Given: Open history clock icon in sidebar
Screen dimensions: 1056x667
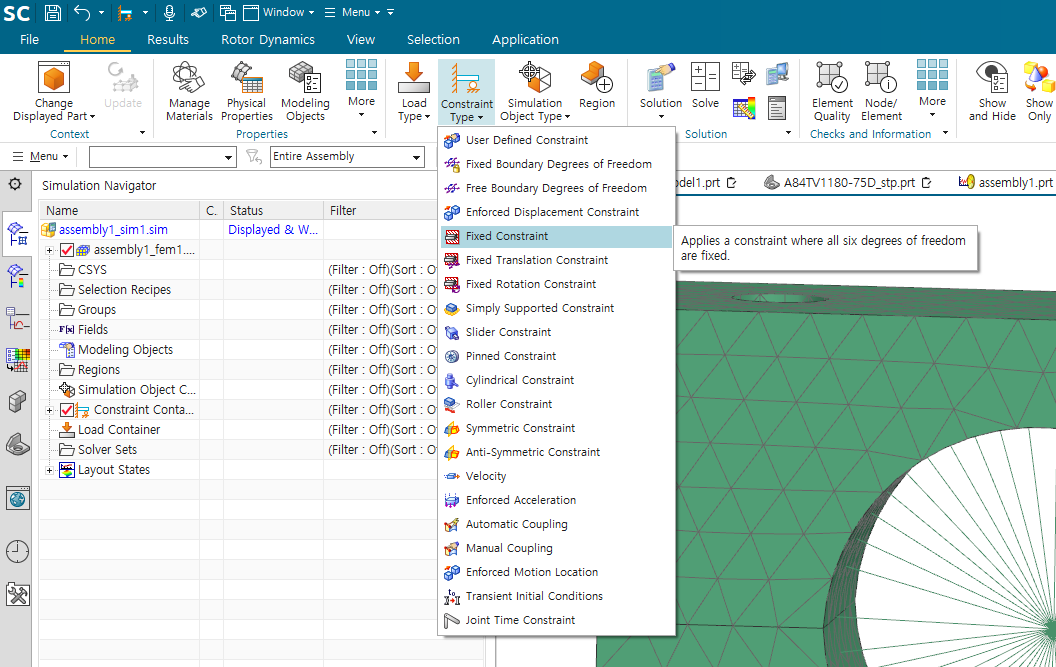Looking at the screenshot, I should 17,552.
